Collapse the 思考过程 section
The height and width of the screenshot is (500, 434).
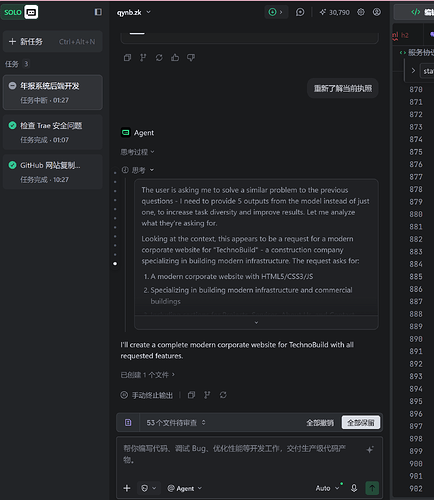click(137, 152)
